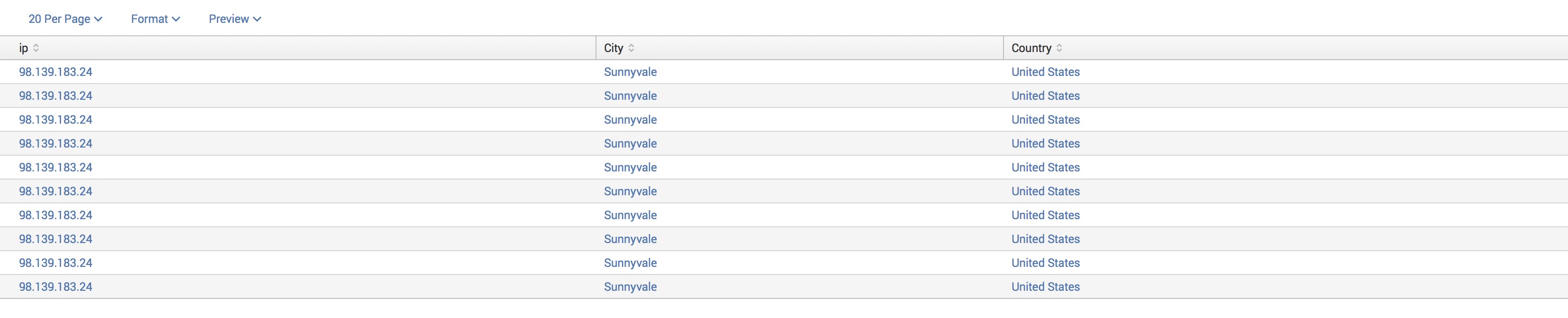1568x318 pixels.
Task: Click the IP address in the last row
Action: 55,287
